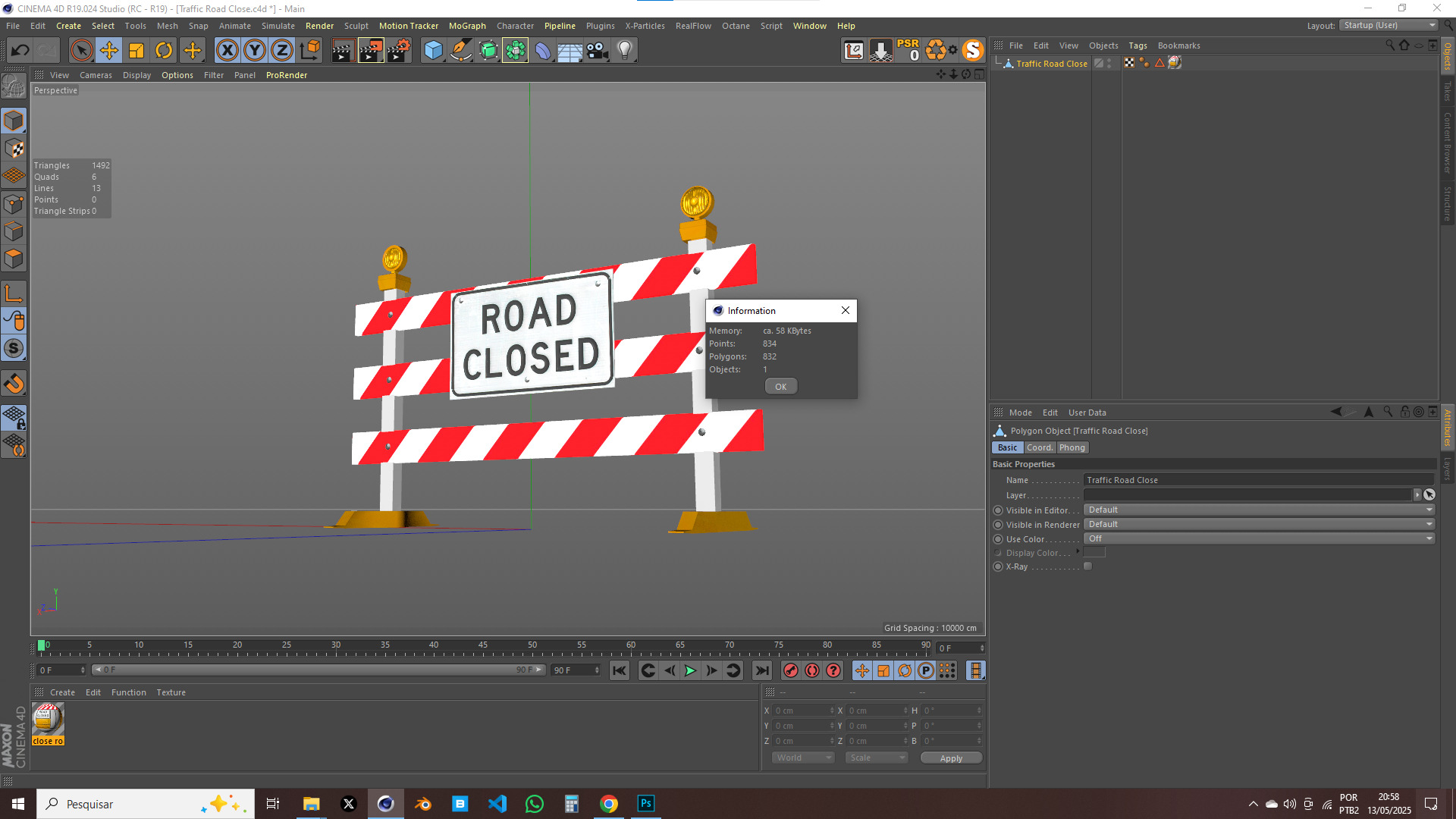Click the Name input field
1456x819 pixels.
pos(1259,480)
